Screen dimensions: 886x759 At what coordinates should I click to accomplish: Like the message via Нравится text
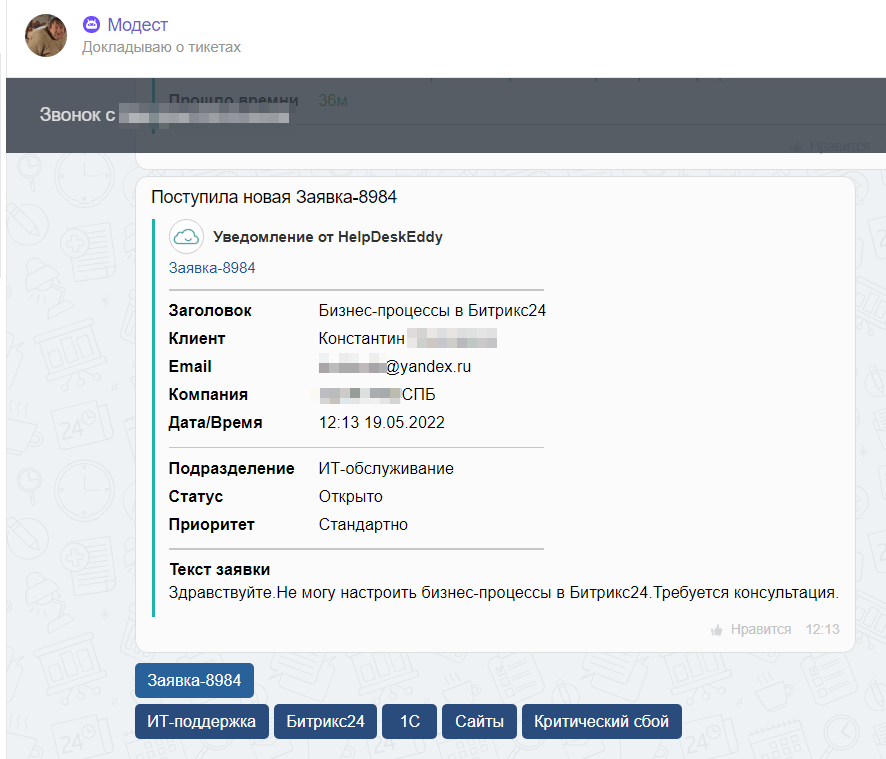pyautogui.click(x=761, y=630)
